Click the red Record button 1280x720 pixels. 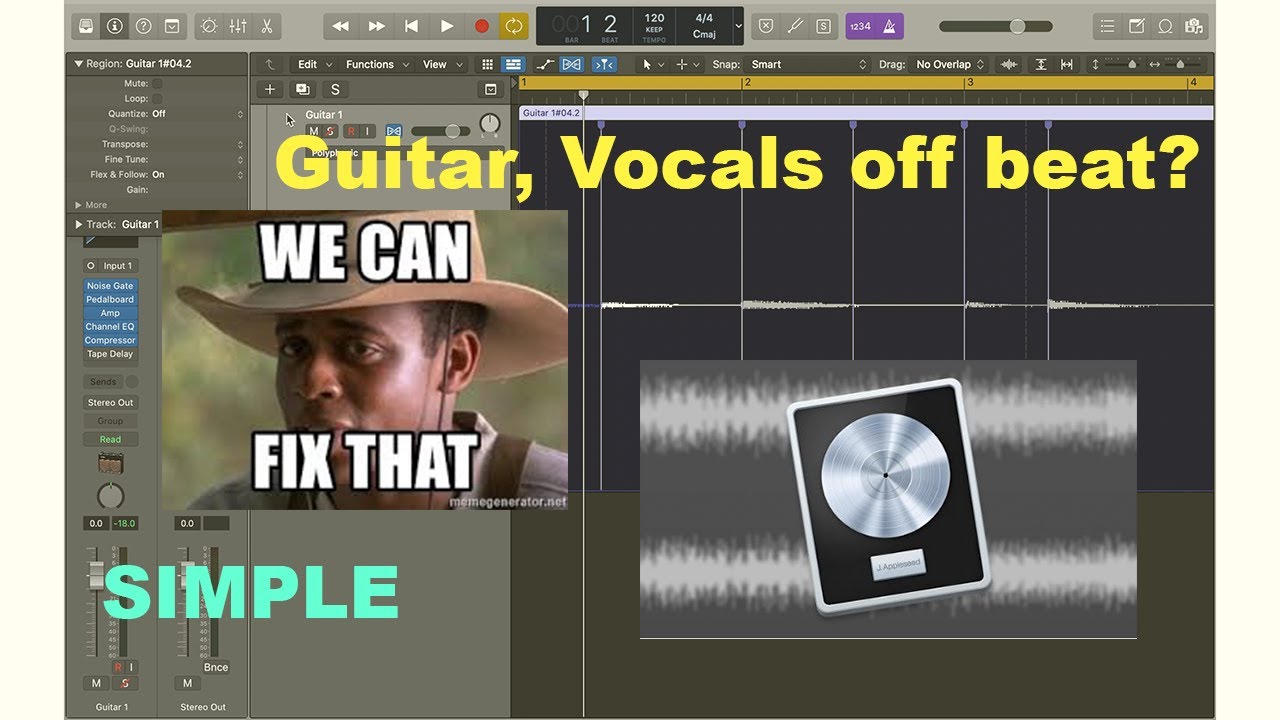[x=481, y=26]
